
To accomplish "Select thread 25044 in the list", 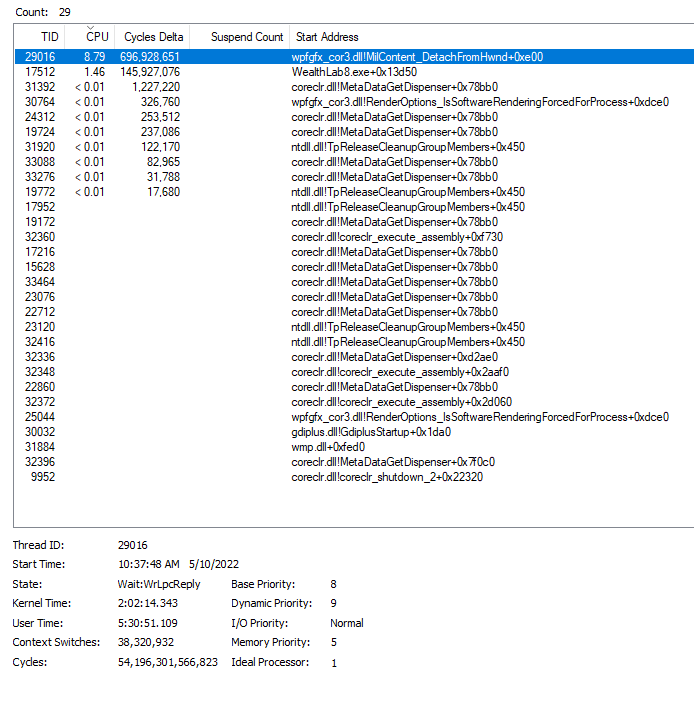I will pos(40,417).
